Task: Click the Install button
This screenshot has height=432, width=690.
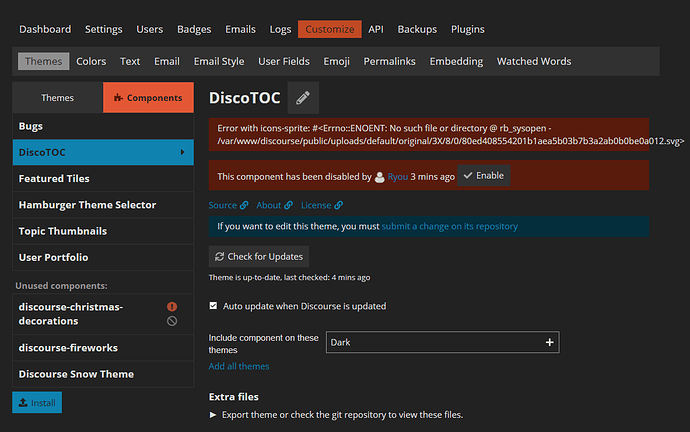Action: [37, 403]
